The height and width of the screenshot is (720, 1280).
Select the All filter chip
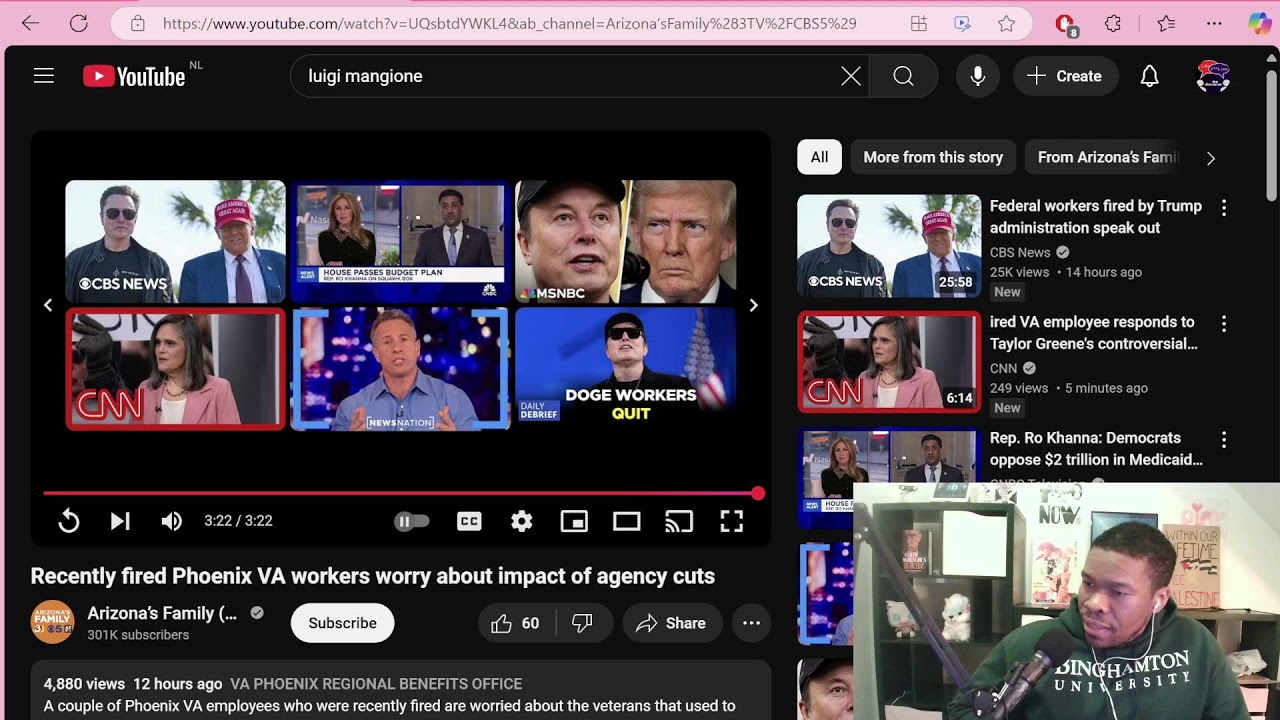(820, 157)
